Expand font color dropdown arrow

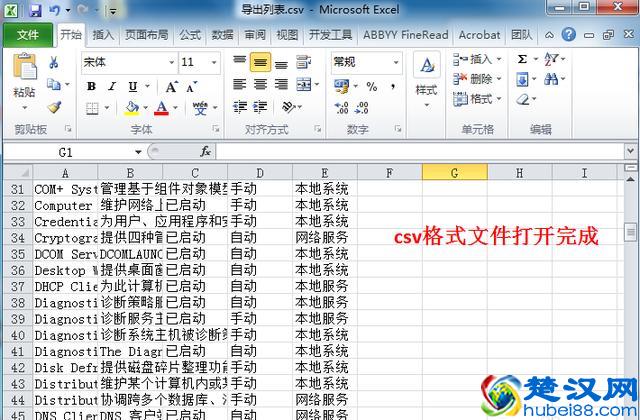pyautogui.click(x=176, y=108)
